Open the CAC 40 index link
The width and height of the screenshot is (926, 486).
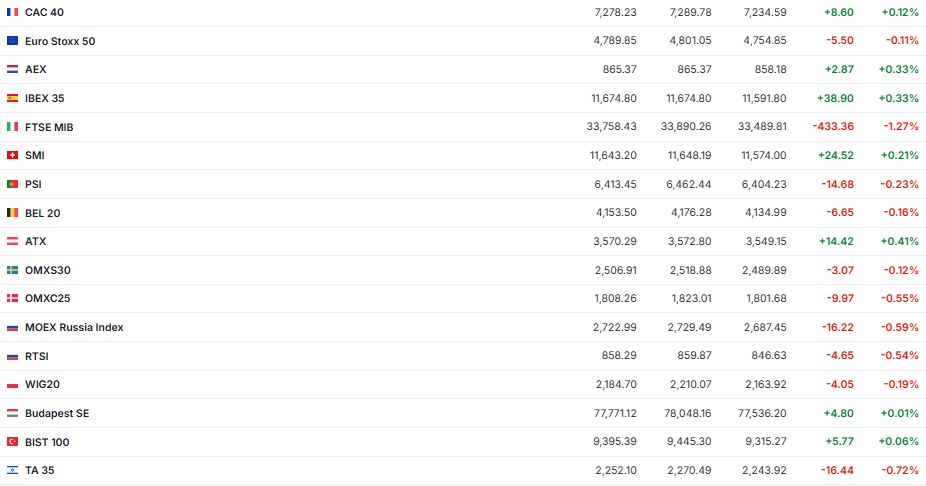click(x=44, y=12)
